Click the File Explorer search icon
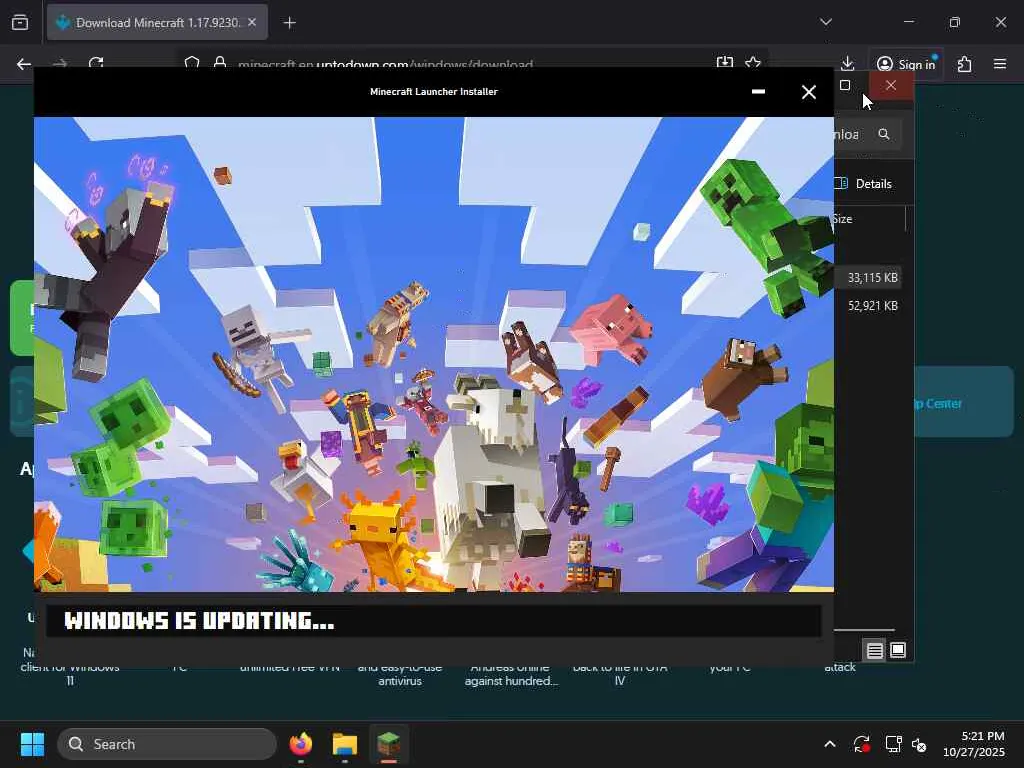Screen dimensions: 1024x768 (884, 134)
